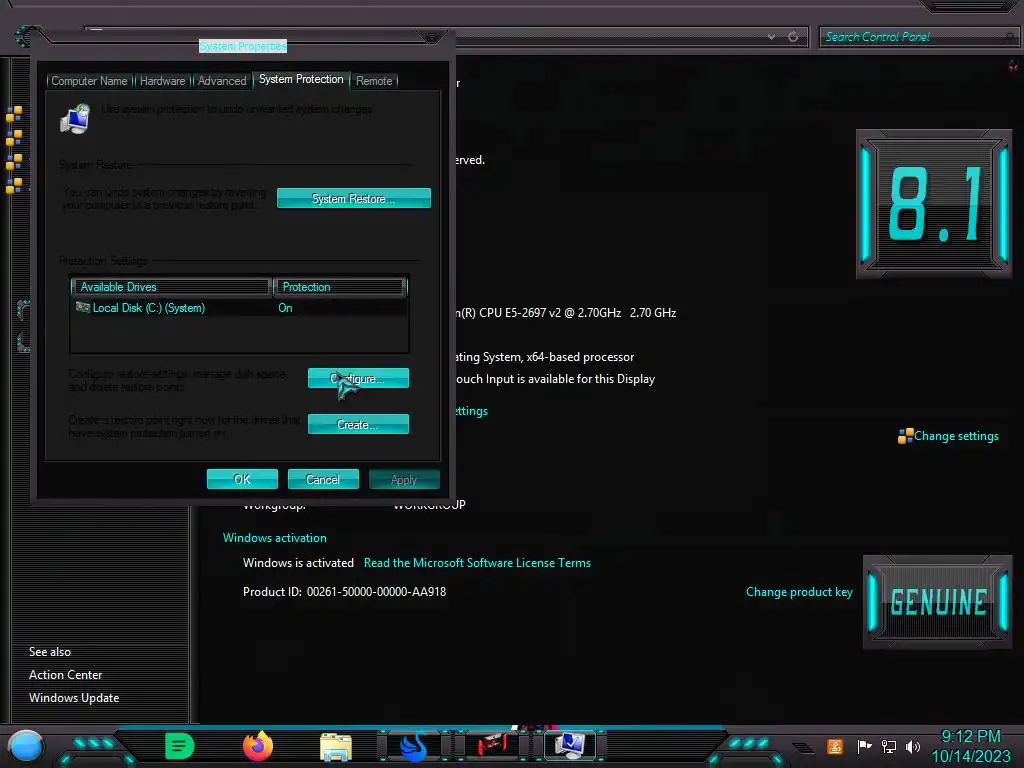
Task: Open Firefox from the taskbar
Action: (258, 746)
